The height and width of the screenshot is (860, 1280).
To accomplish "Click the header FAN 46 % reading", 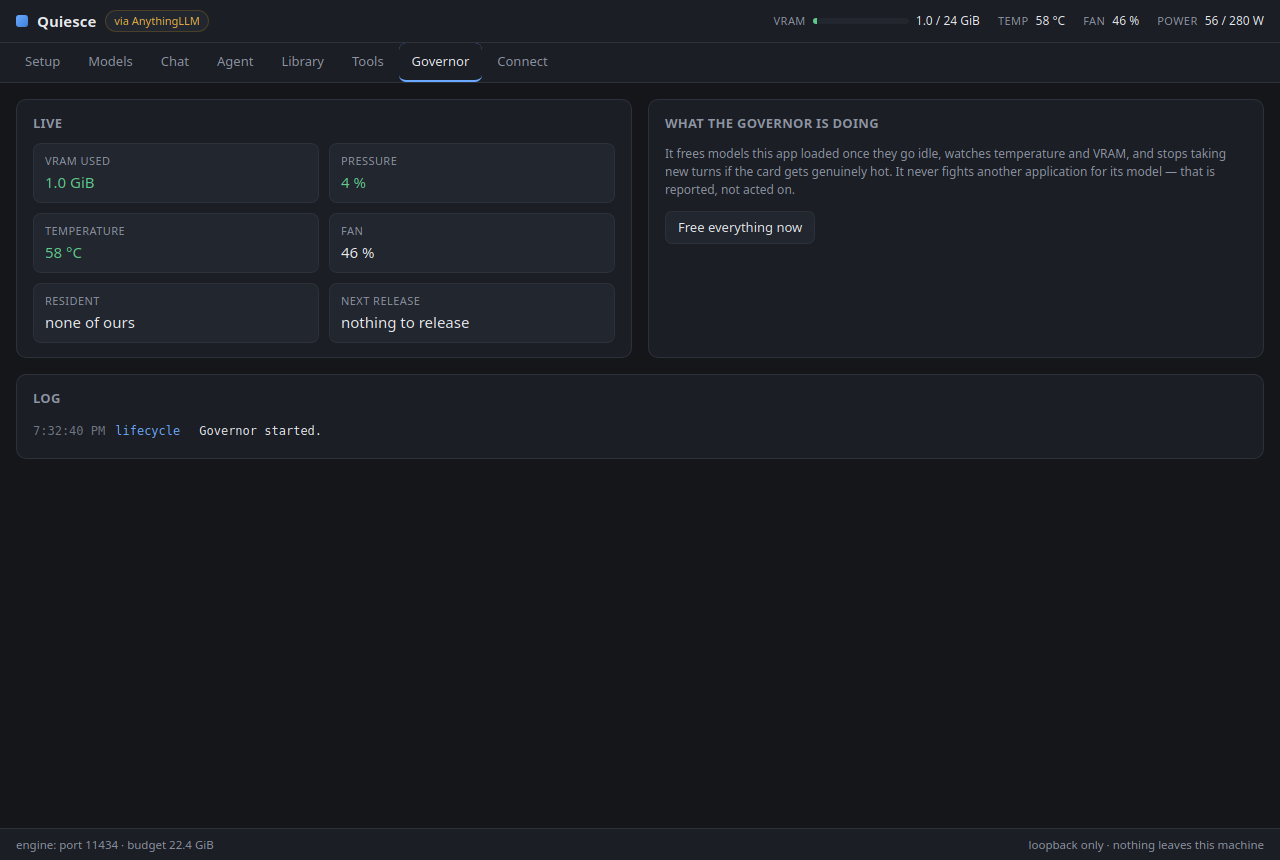I will tap(1111, 21).
